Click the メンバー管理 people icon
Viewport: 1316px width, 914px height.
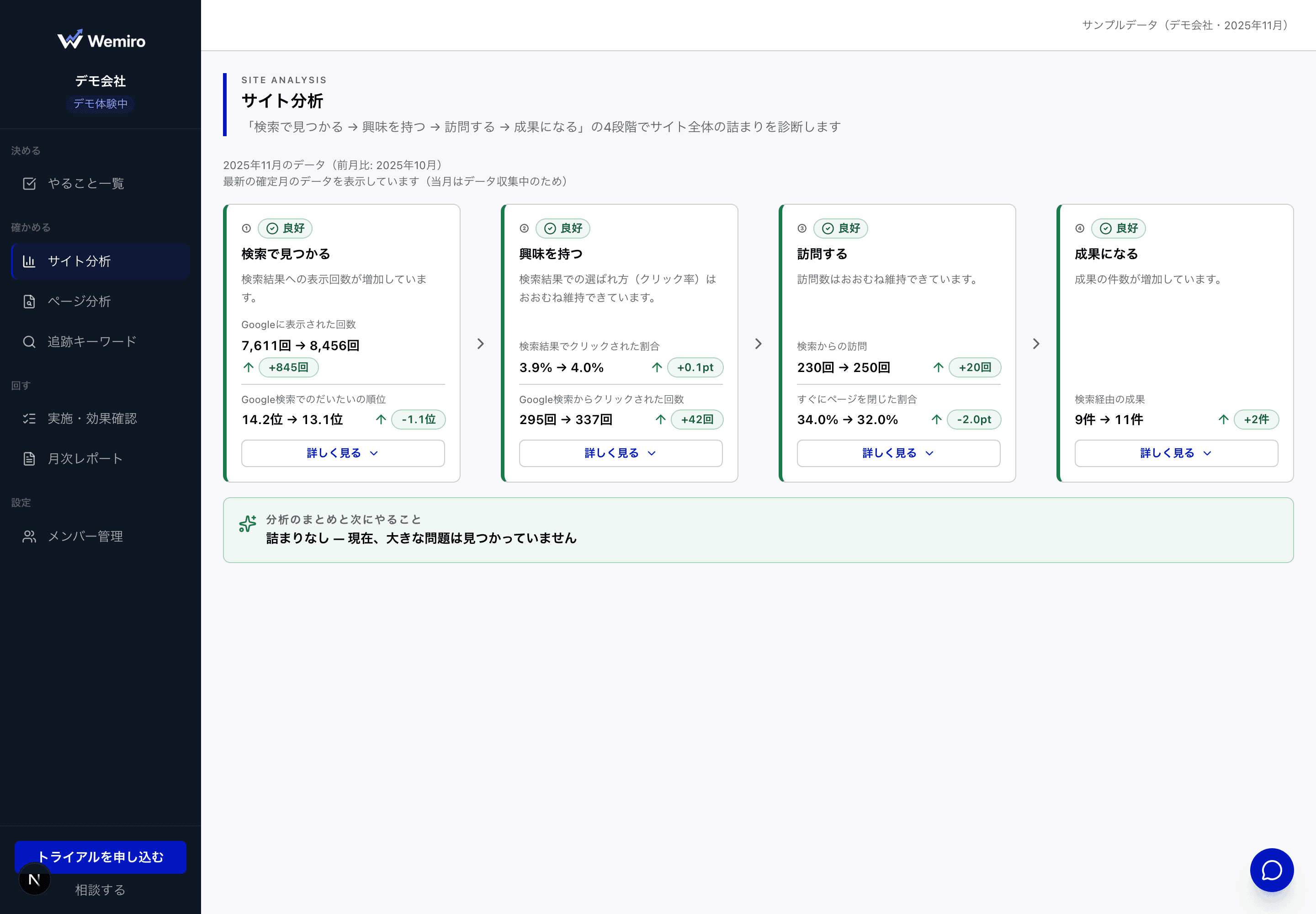tap(29, 537)
